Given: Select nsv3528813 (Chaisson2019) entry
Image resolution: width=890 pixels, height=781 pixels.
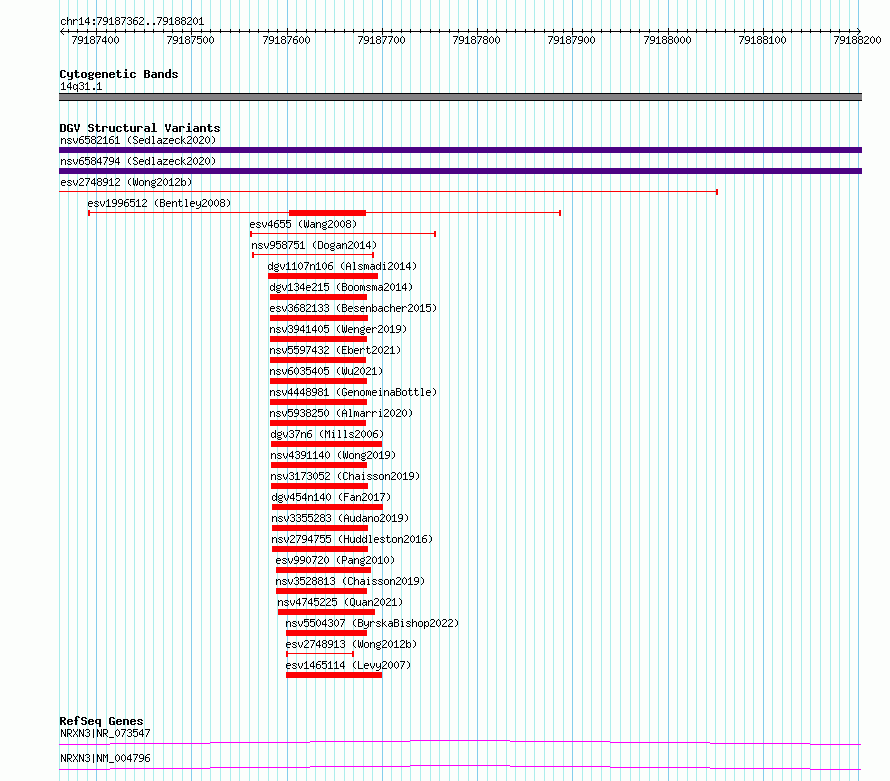Looking at the screenshot, I should (x=350, y=581).
